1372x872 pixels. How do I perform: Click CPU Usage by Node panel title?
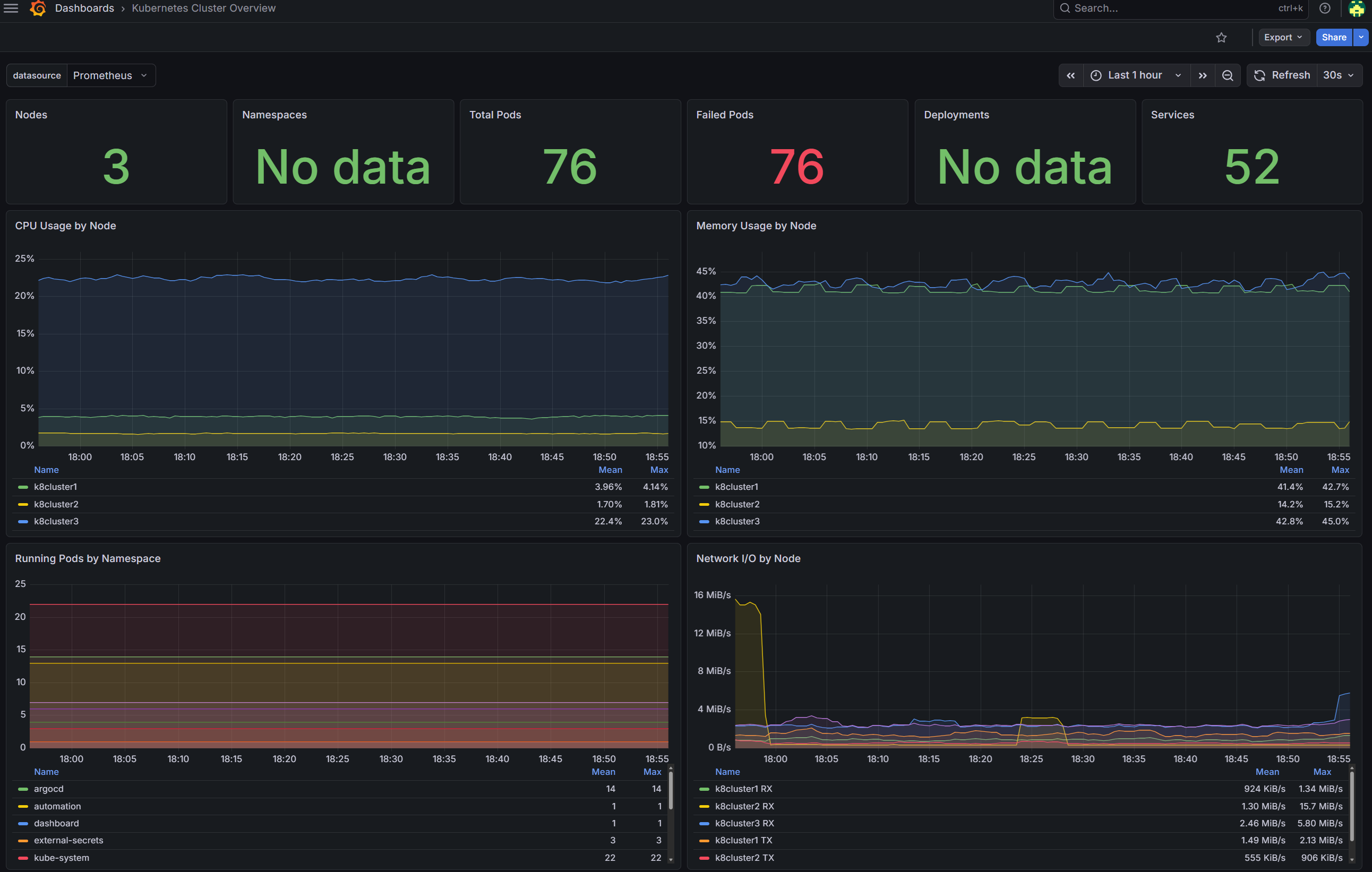click(65, 226)
